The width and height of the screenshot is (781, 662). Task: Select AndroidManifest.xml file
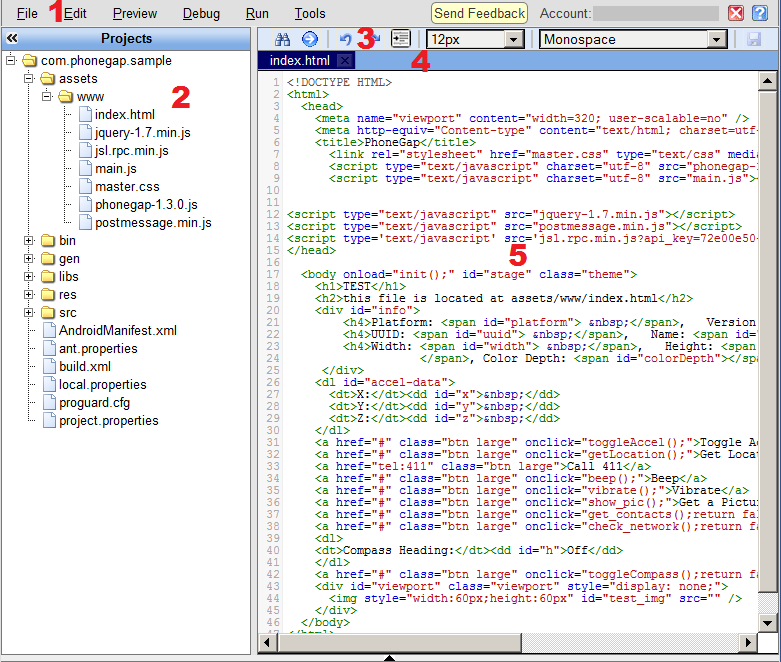118,330
